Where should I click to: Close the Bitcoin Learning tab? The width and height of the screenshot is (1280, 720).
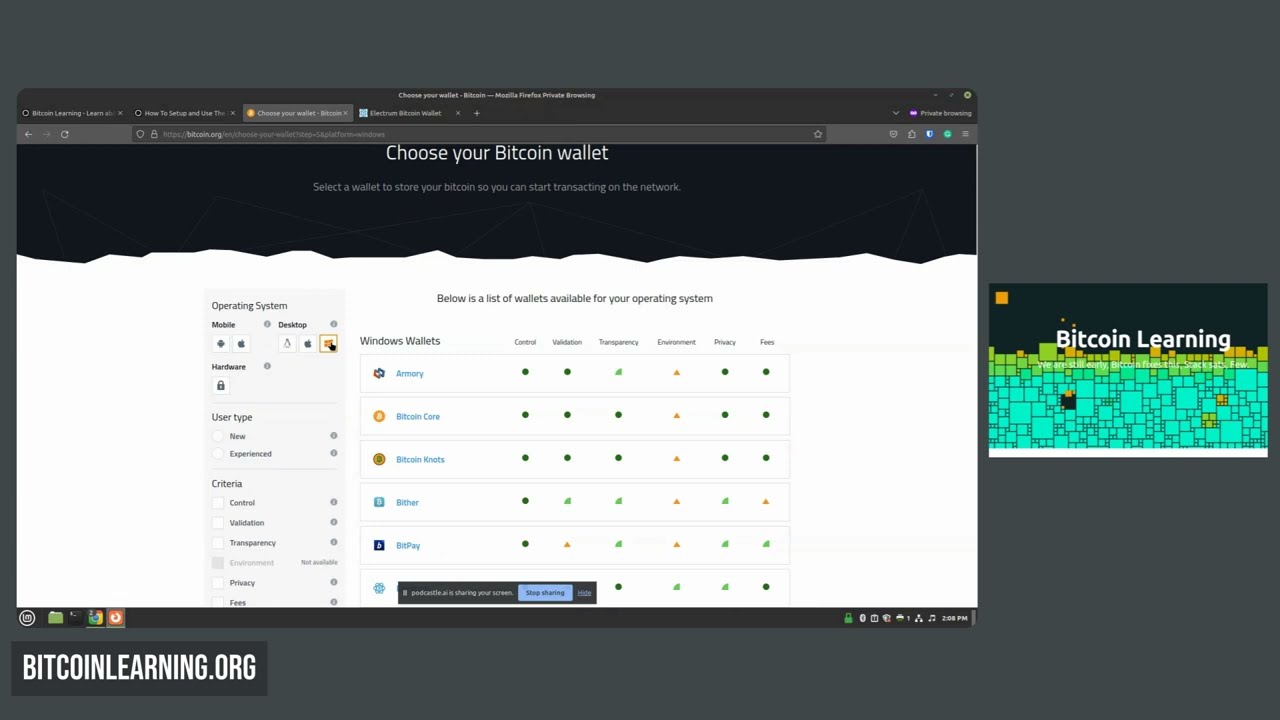120,113
